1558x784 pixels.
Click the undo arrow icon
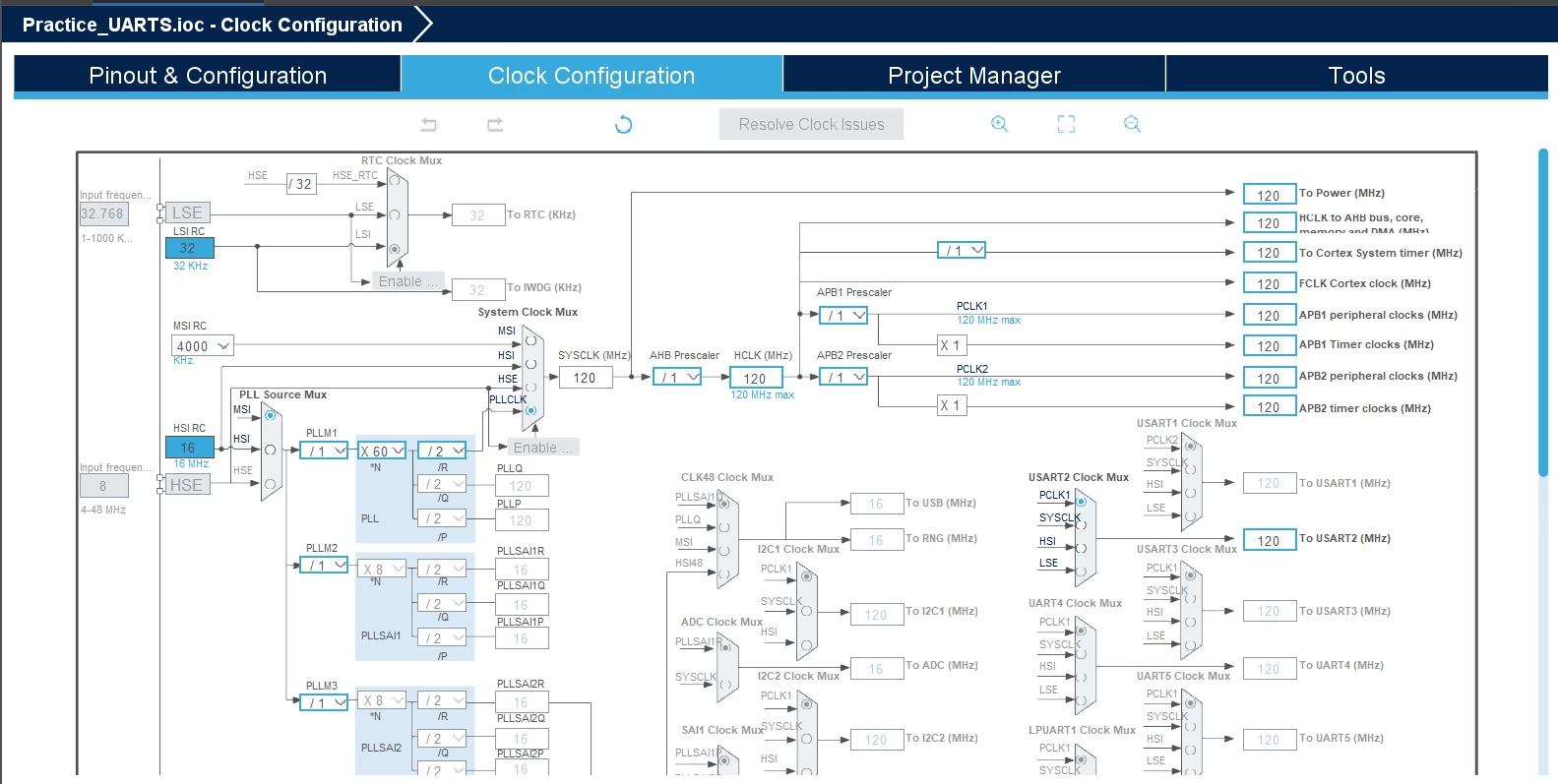point(428,124)
